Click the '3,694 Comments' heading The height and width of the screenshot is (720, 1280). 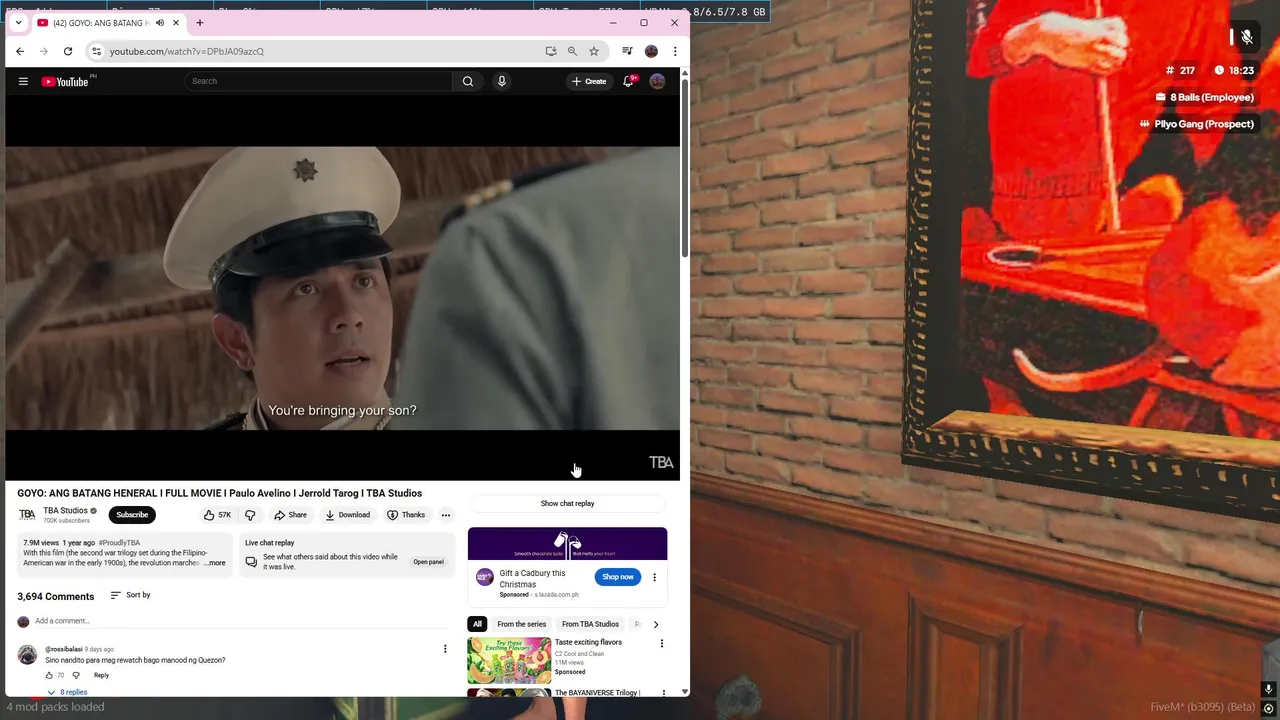pyautogui.click(x=56, y=596)
